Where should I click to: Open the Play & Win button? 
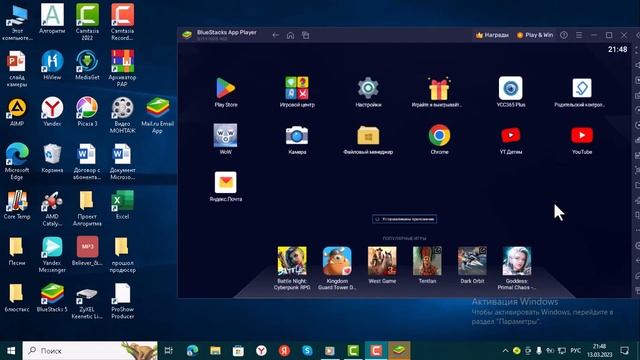click(x=535, y=35)
